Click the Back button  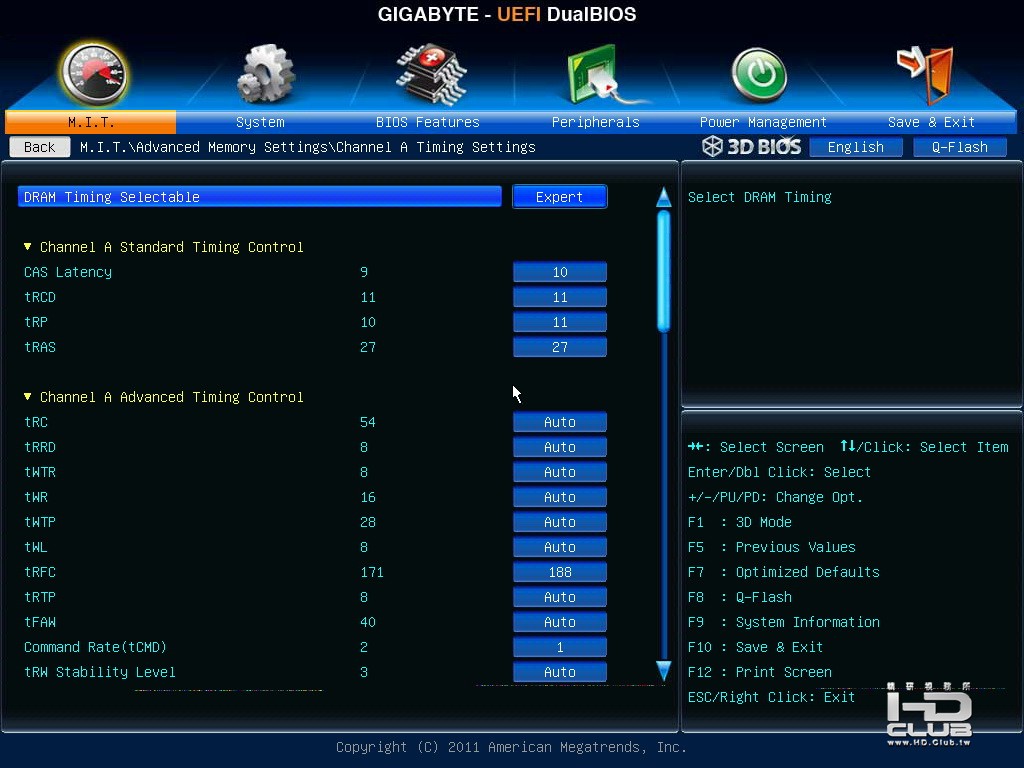(40, 147)
